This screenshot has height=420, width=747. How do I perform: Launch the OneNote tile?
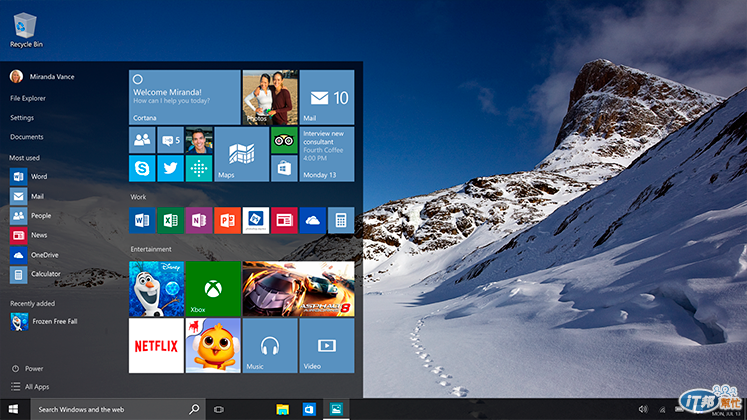point(199,220)
